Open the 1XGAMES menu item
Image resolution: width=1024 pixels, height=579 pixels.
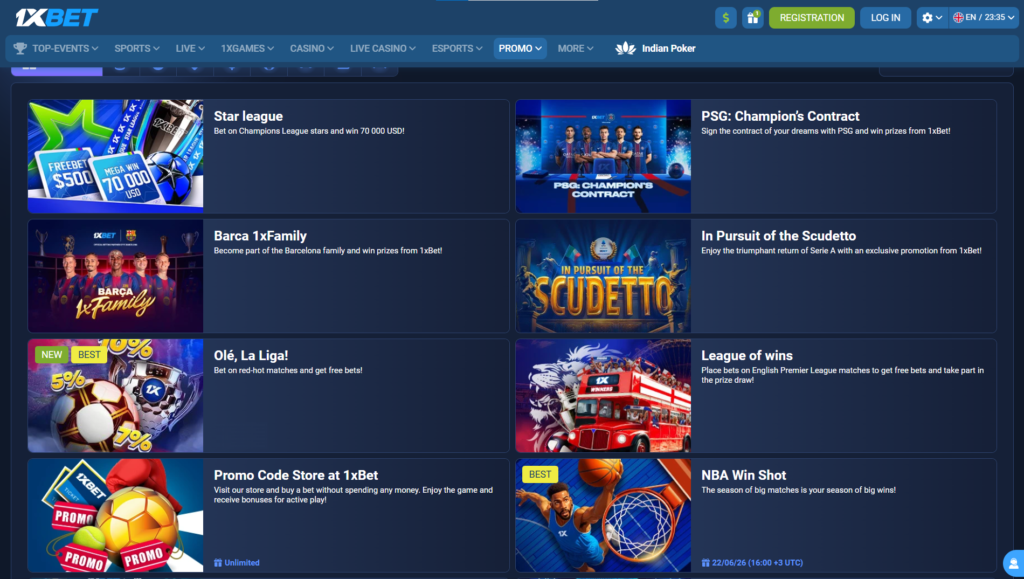point(250,48)
